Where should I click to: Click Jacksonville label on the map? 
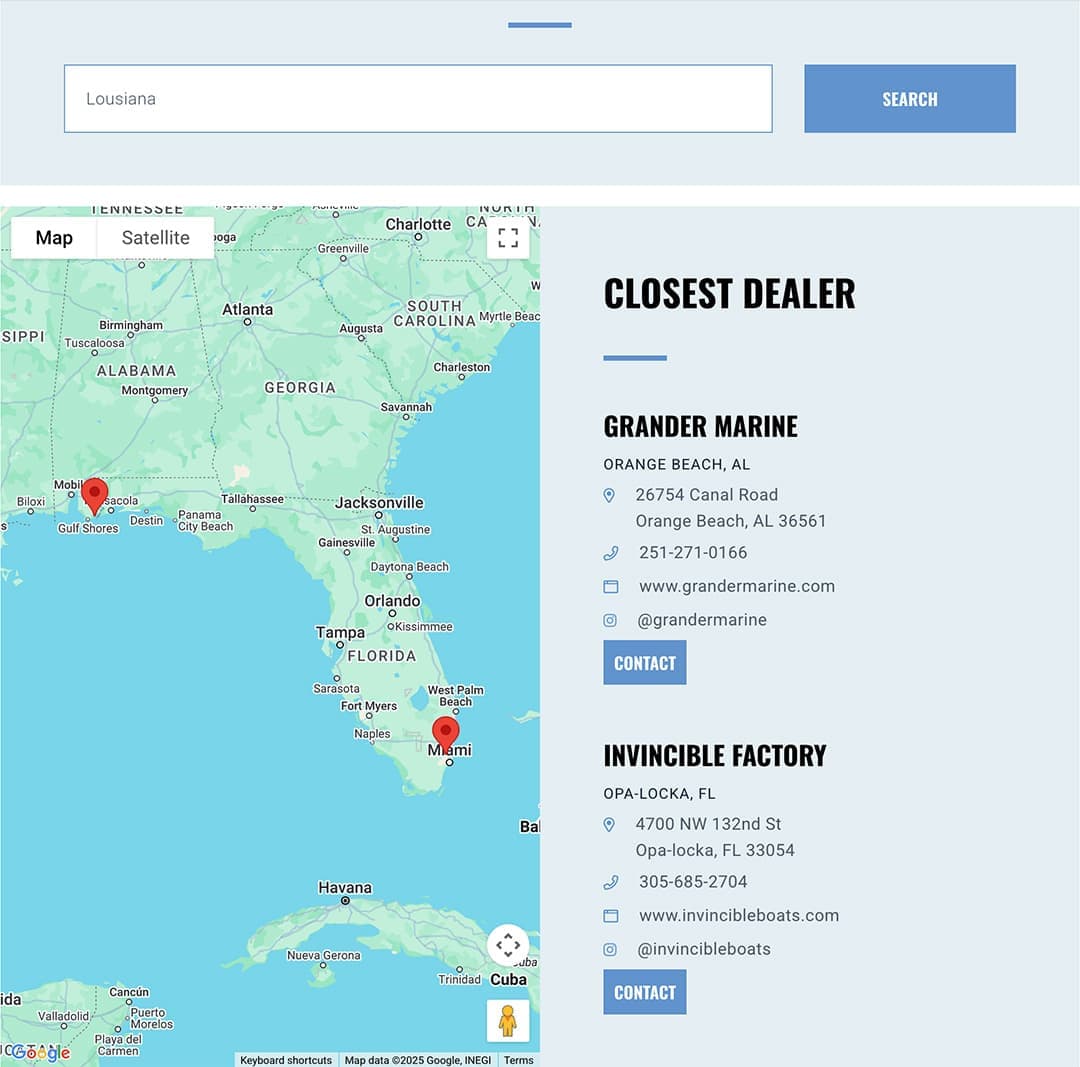[379, 503]
